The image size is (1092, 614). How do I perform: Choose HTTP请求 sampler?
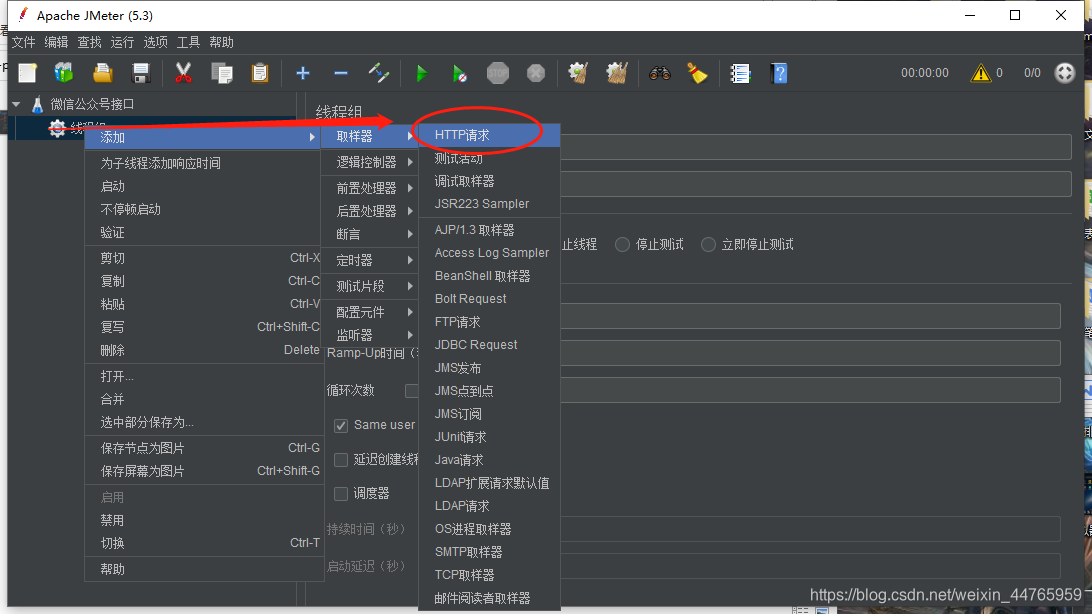click(x=489, y=135)
